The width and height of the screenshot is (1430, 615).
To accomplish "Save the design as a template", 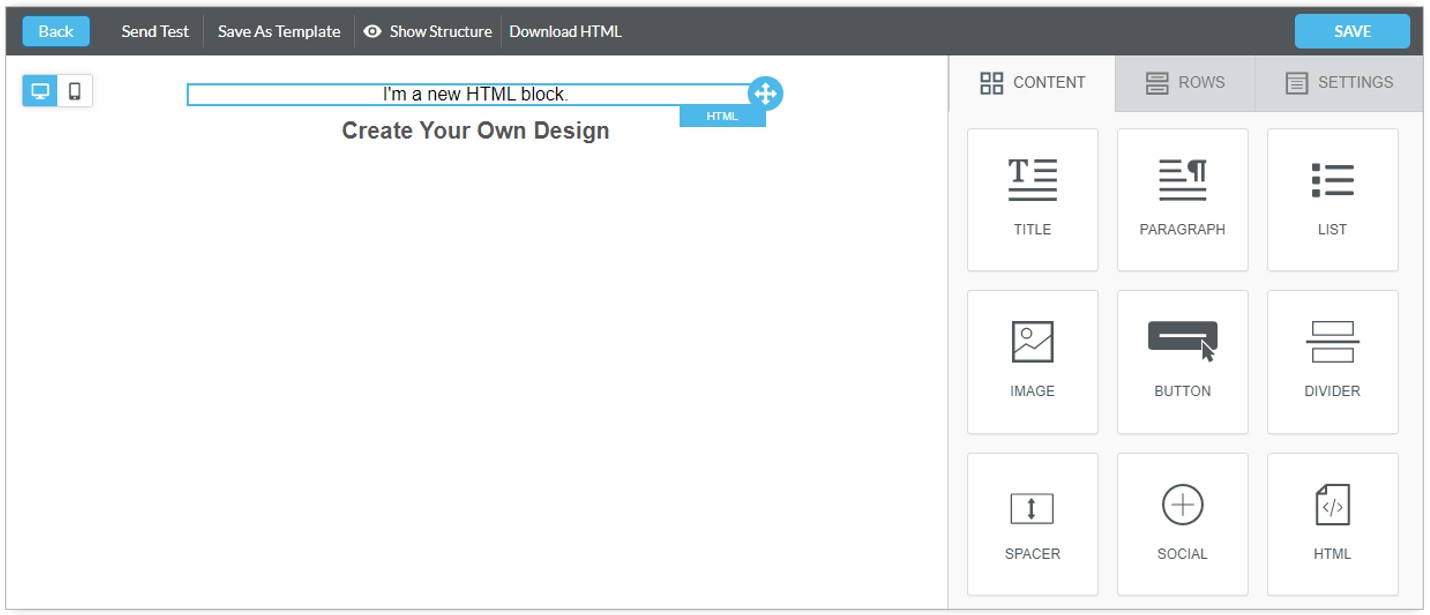I will point(279,31).
